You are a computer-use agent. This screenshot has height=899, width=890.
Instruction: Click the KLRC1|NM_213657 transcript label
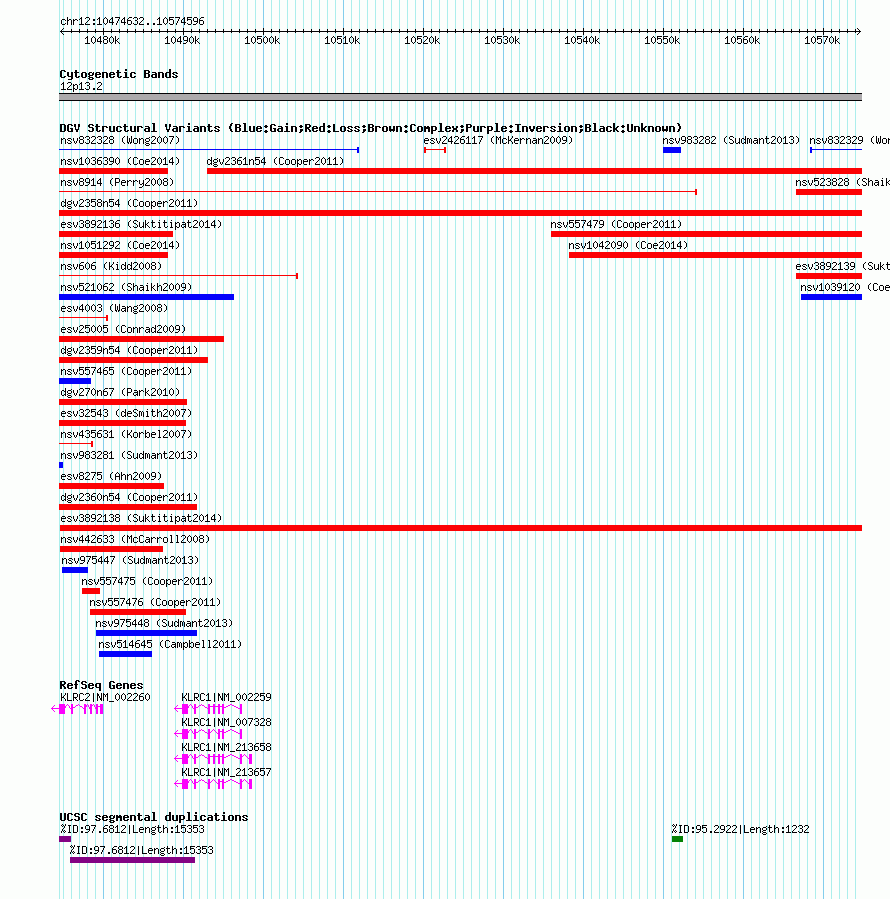coord(226,773)
